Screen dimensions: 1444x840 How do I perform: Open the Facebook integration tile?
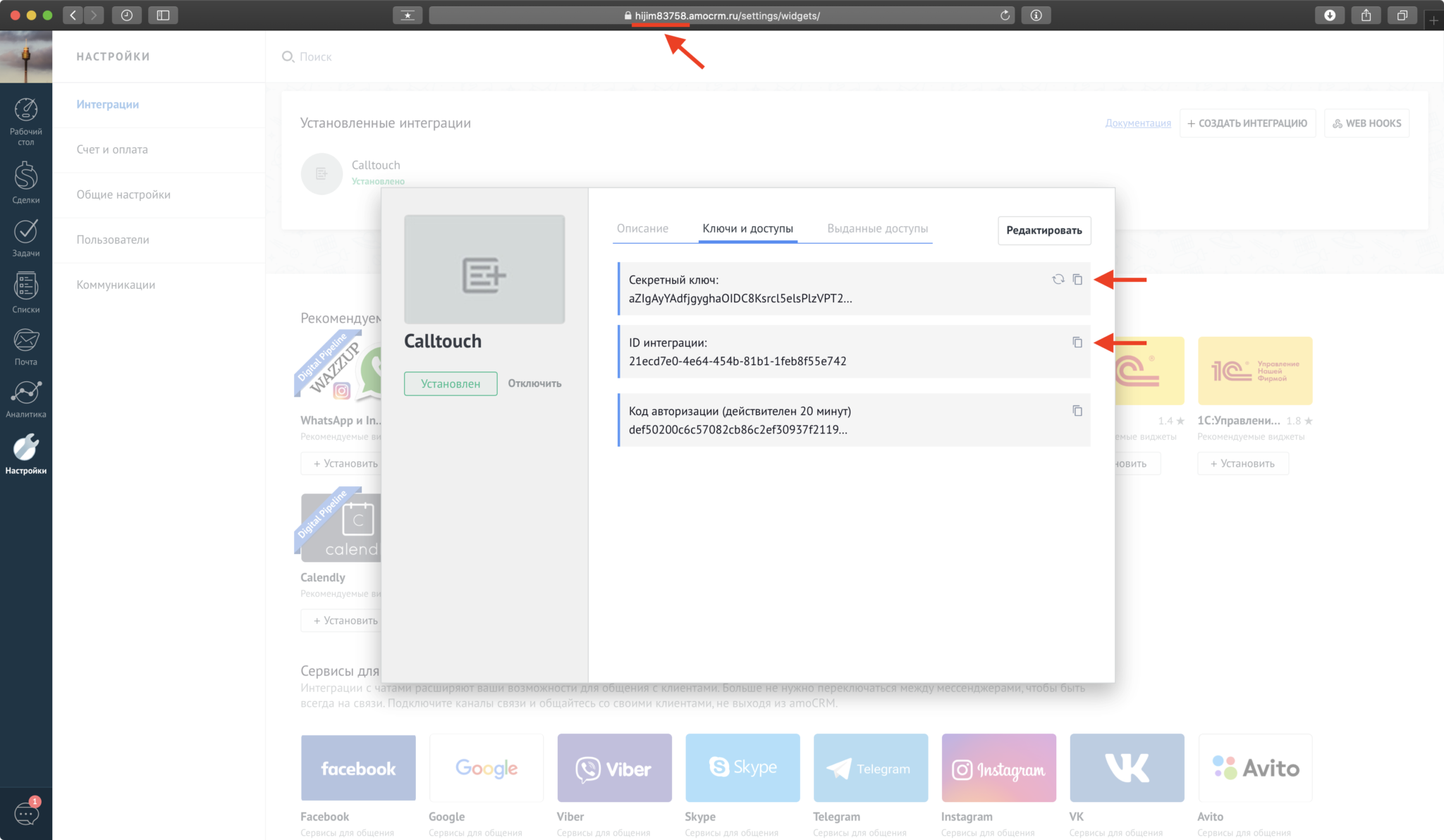358,767
